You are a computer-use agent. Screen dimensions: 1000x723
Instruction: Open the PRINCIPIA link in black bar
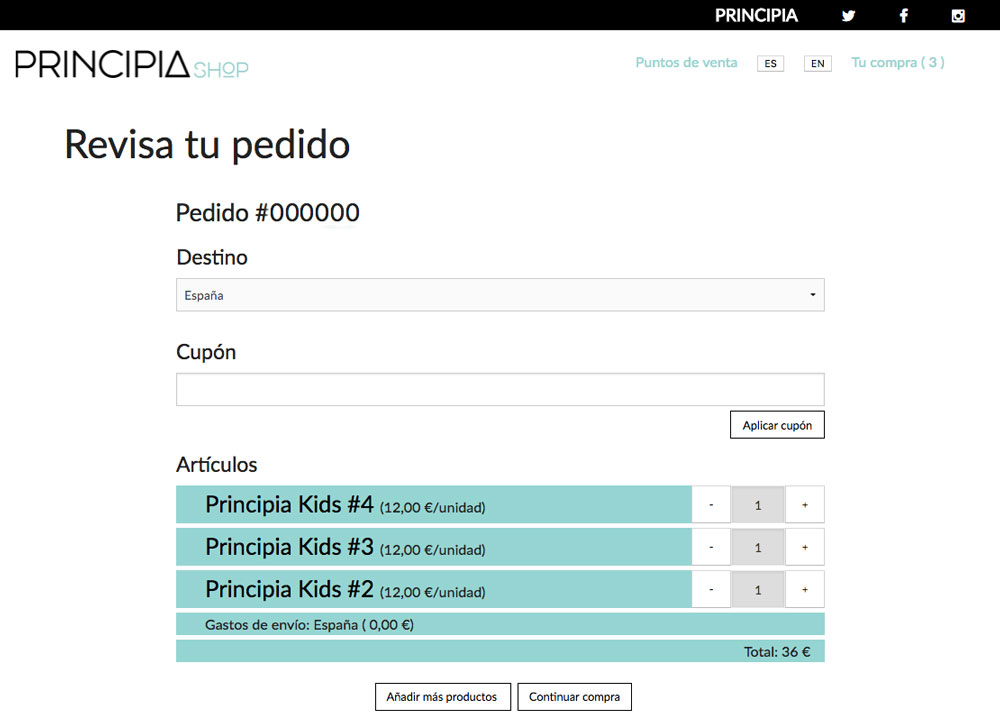[x=756, y=15]
